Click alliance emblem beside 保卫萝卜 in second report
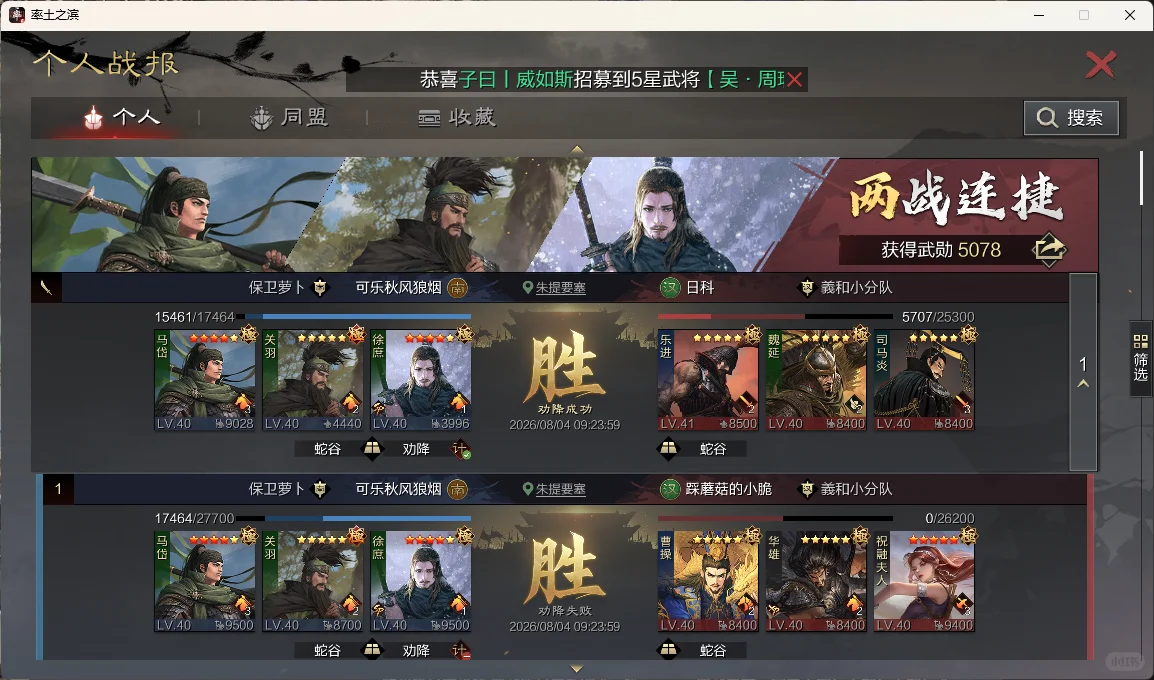The image size is (1154, 680). tap(320, 489)
